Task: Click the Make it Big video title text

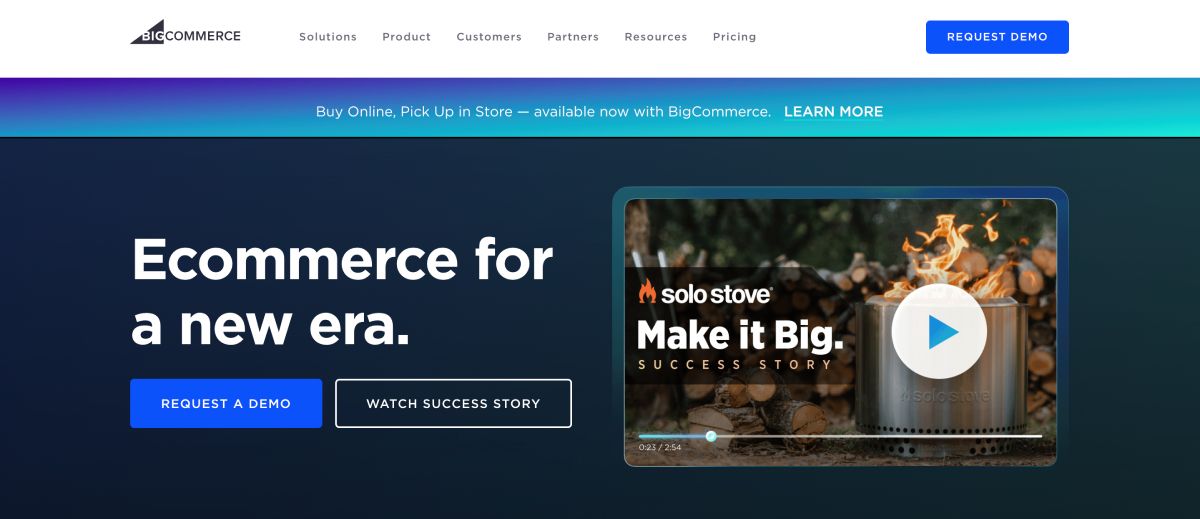Action: click(741, 334)
